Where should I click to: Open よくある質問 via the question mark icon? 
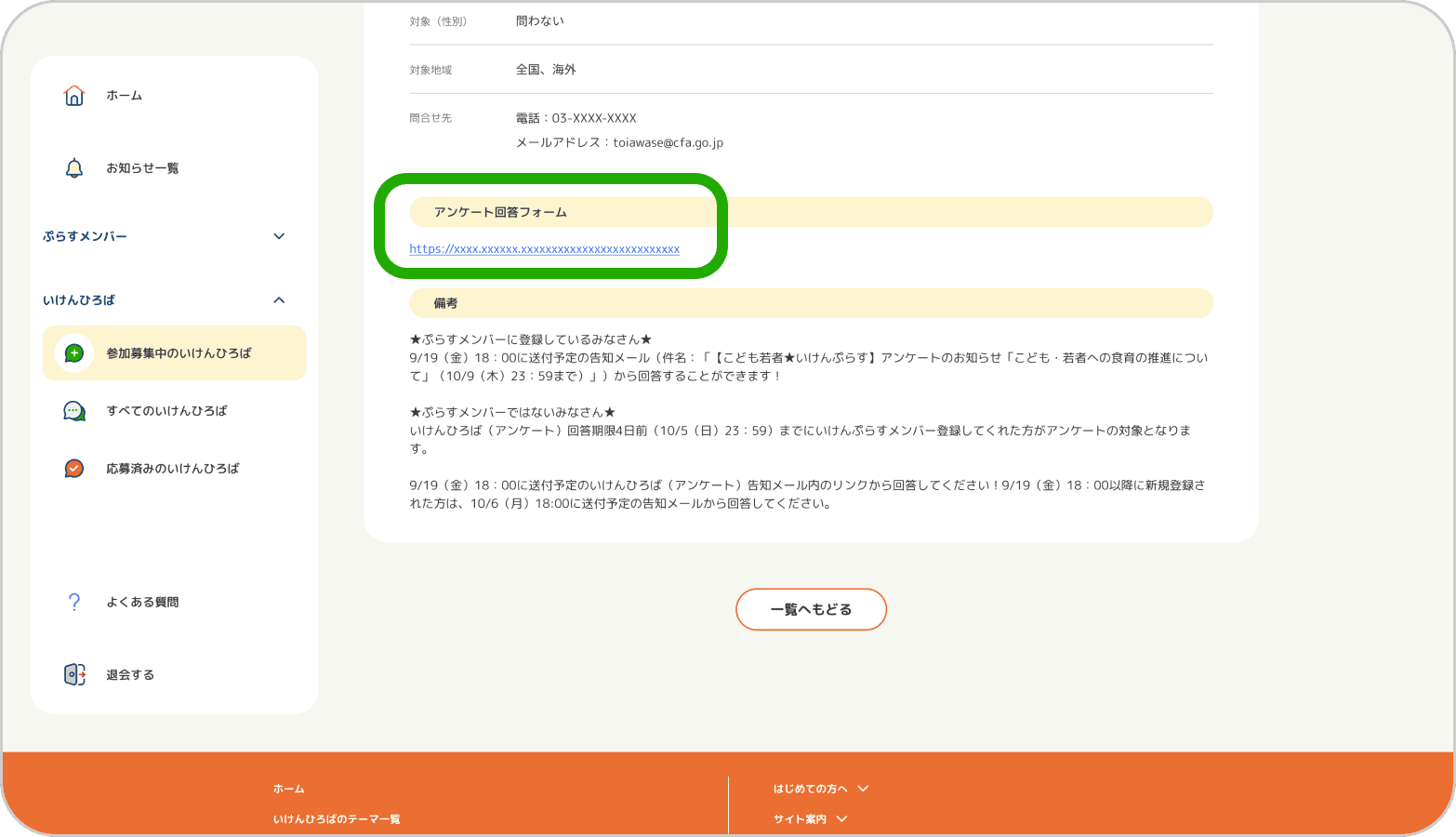point(73,601)
